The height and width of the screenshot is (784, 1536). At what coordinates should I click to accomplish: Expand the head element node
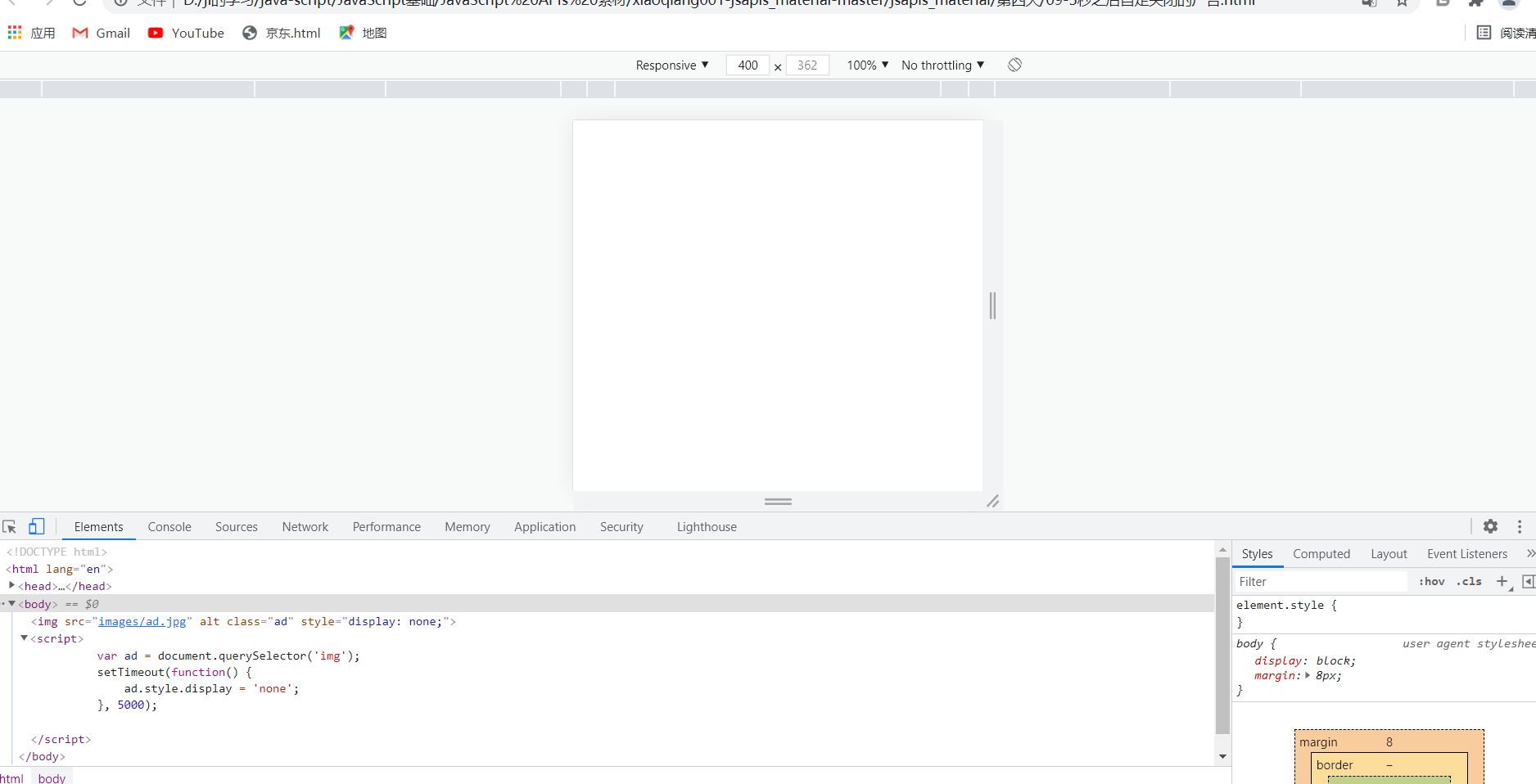pos(11,586)
